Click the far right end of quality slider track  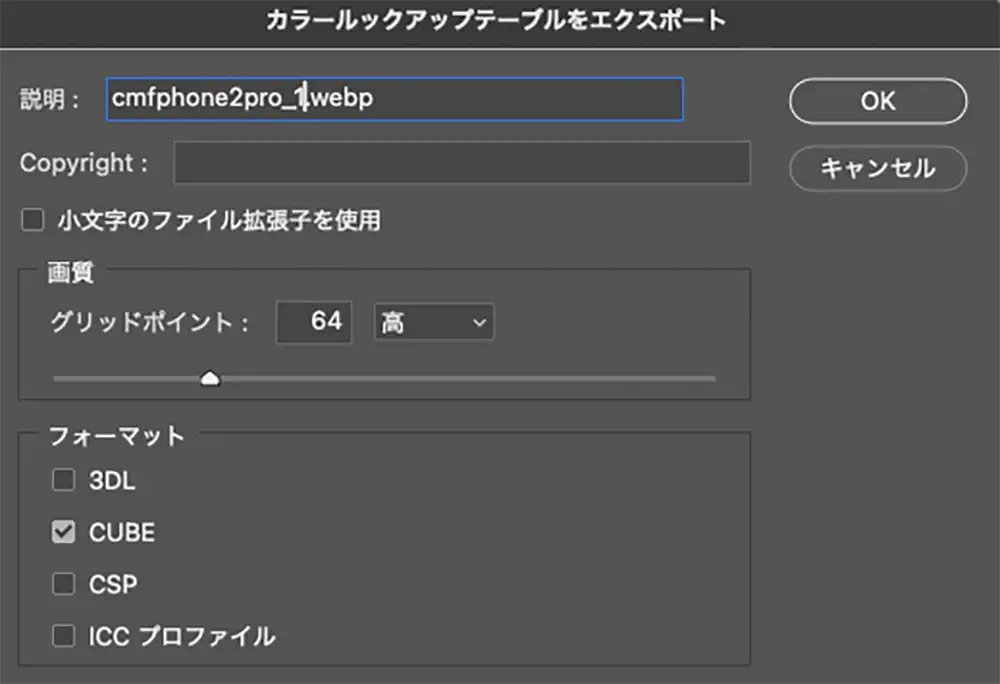(712, 379)
